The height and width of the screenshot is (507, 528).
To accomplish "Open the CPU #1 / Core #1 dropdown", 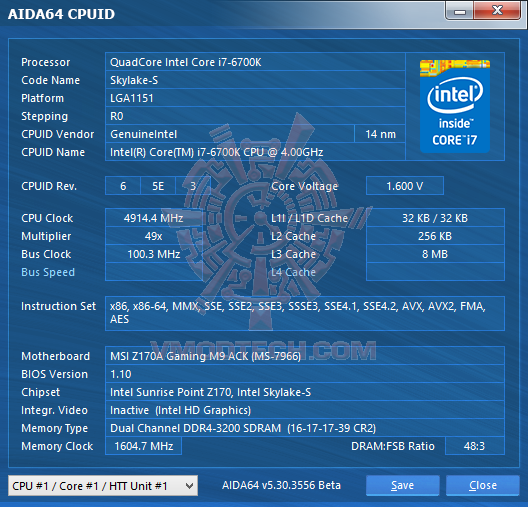I will 103,485.
